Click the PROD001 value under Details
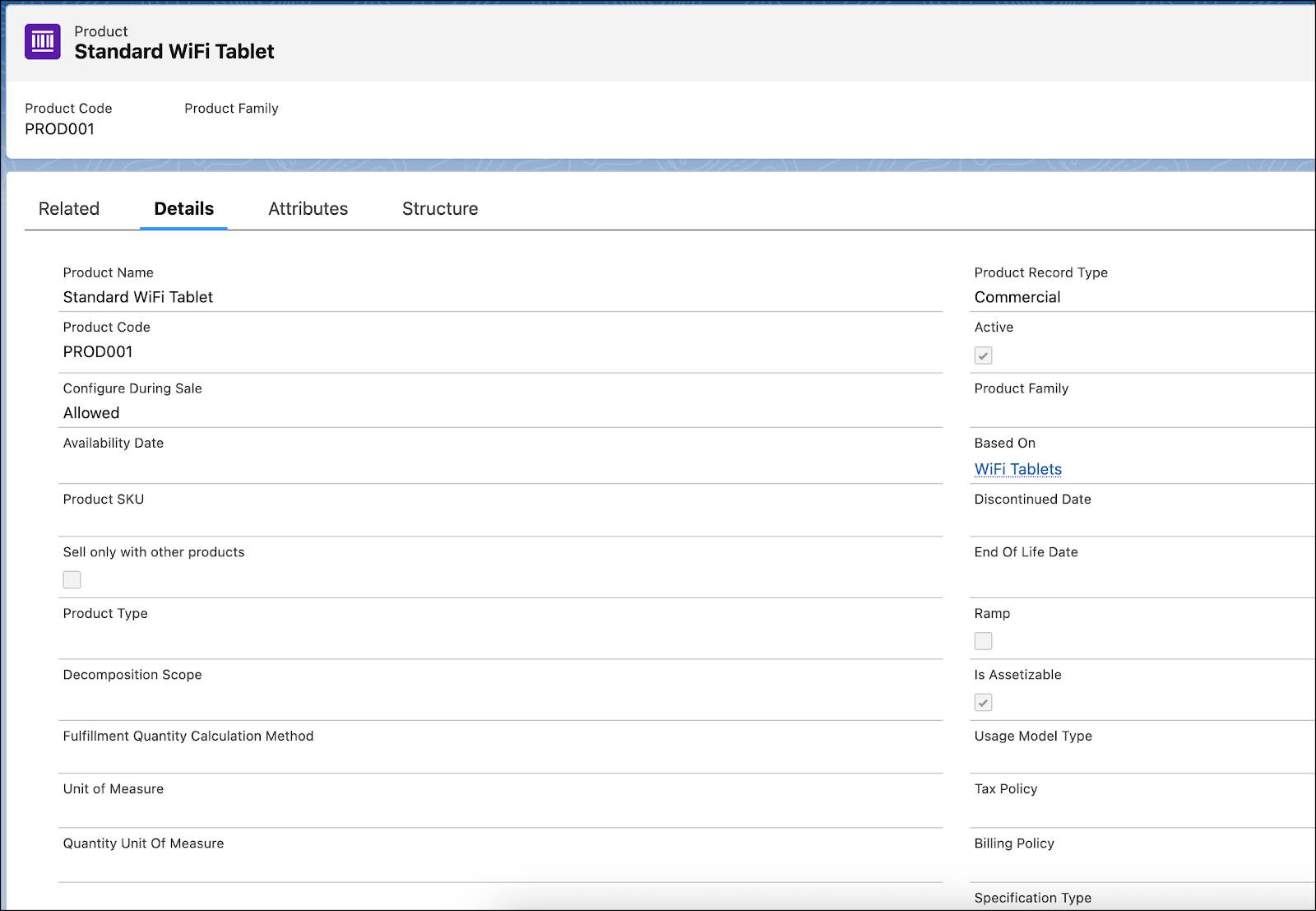The image size is (1316, 911). [x=98, y=352]
